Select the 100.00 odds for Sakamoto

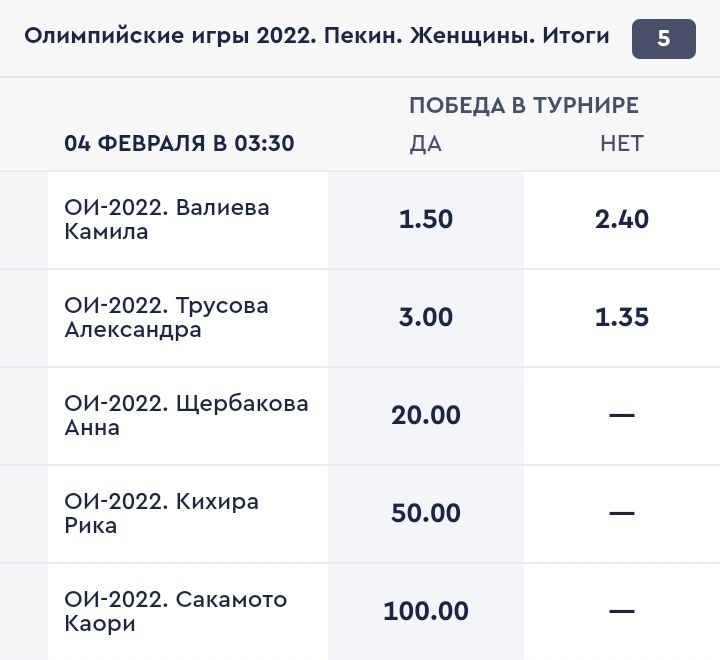click(425, 610)
